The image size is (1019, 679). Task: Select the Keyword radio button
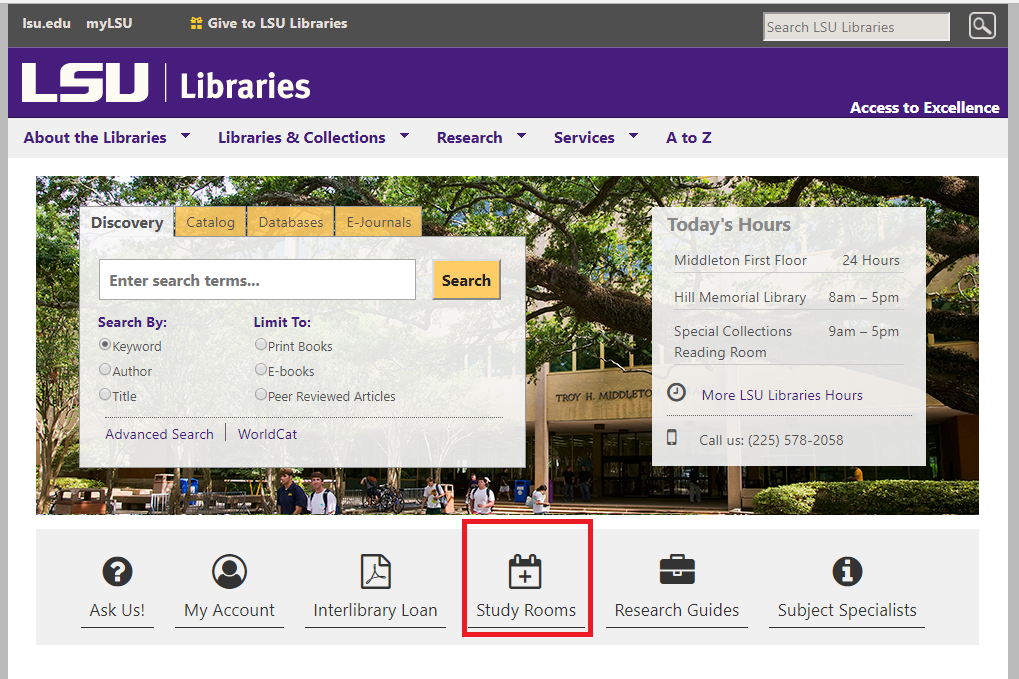(x=105, y=344)
